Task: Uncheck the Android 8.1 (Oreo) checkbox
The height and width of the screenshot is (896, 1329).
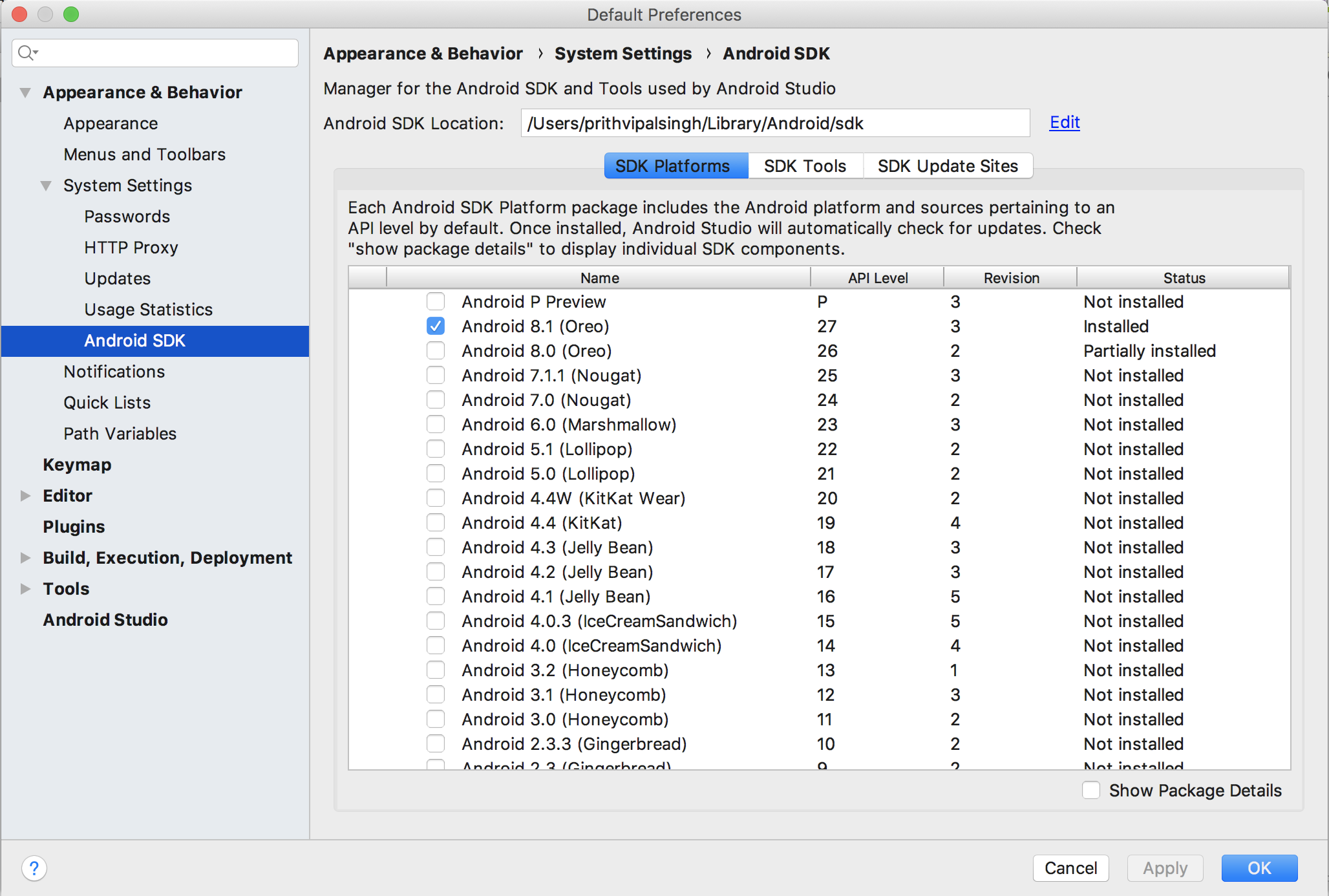Action: tap(436, 326)
